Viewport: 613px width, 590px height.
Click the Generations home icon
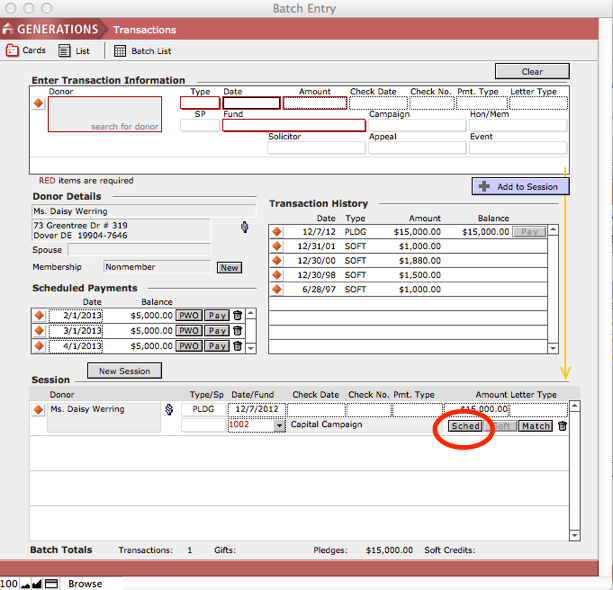[9, 29]
